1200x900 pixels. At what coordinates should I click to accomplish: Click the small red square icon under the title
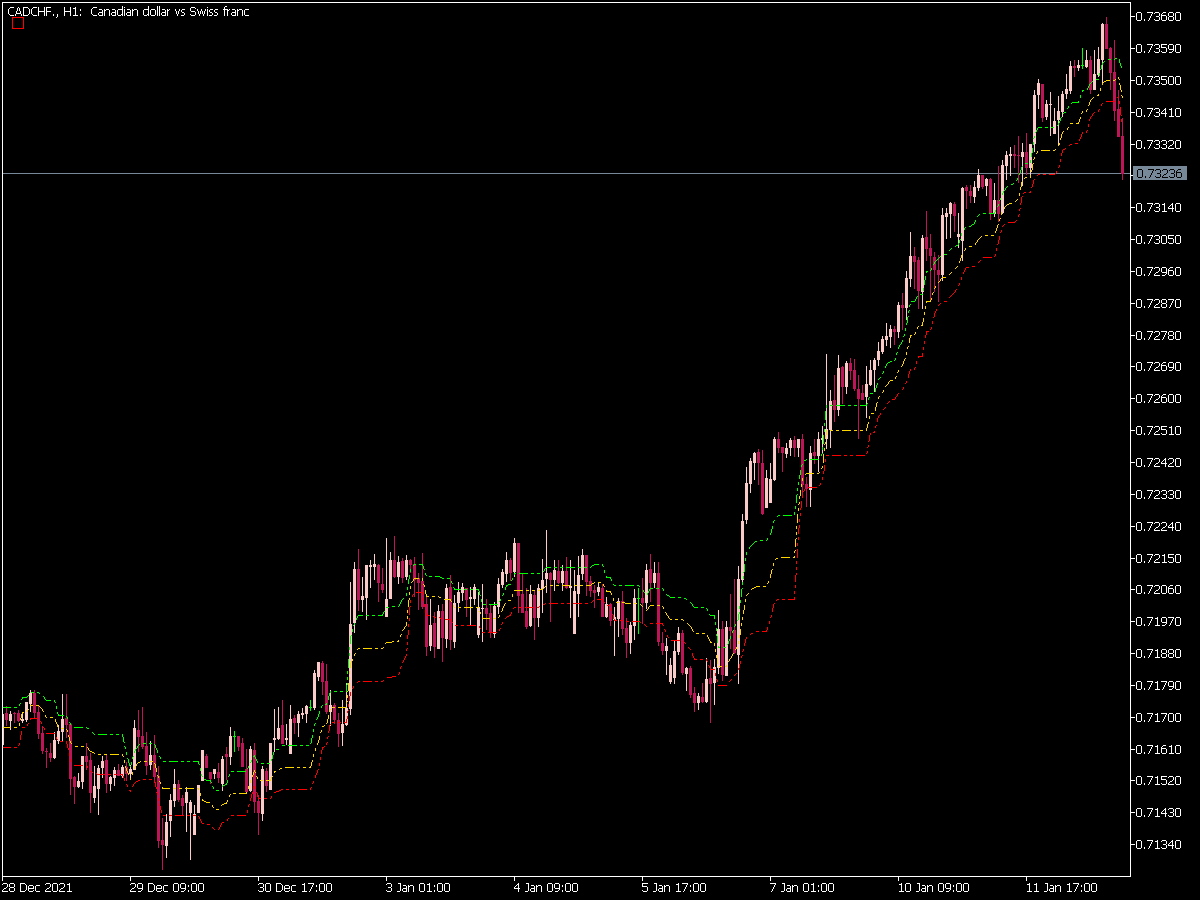17,24
